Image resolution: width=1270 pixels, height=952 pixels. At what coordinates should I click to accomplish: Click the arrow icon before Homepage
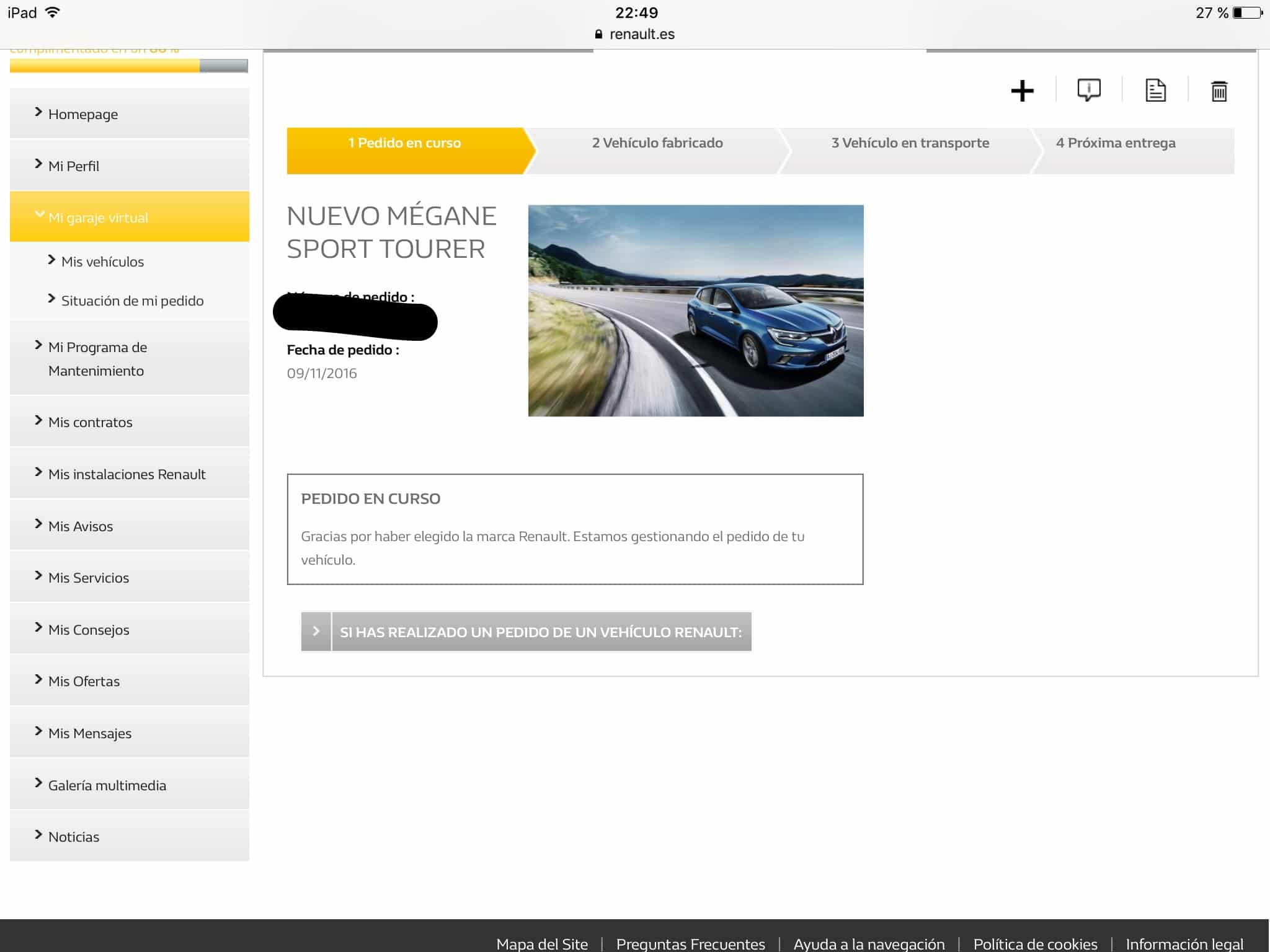coord(38,112)
